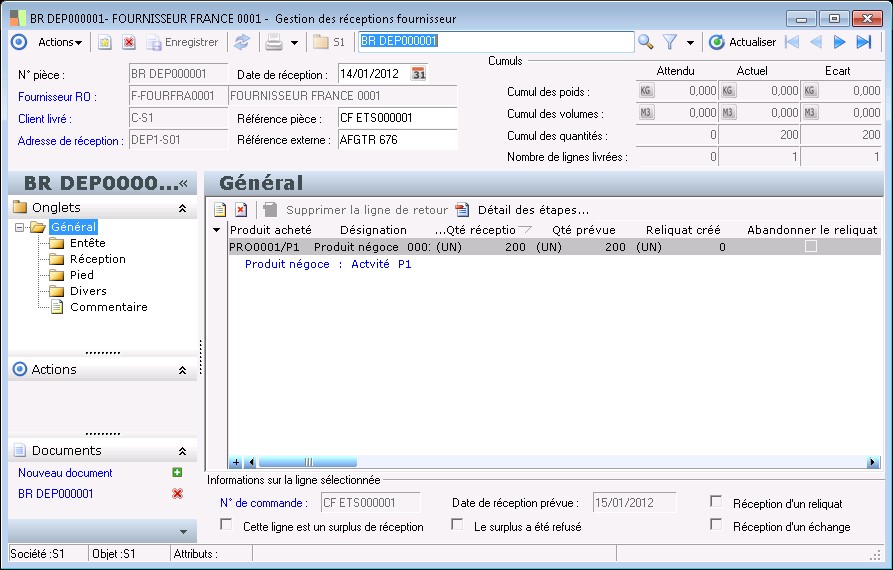Image resolution: width=893 pixels, height=570 pixels.
Task: Sort by Qté réception column header
Action: tap(483, 230)
